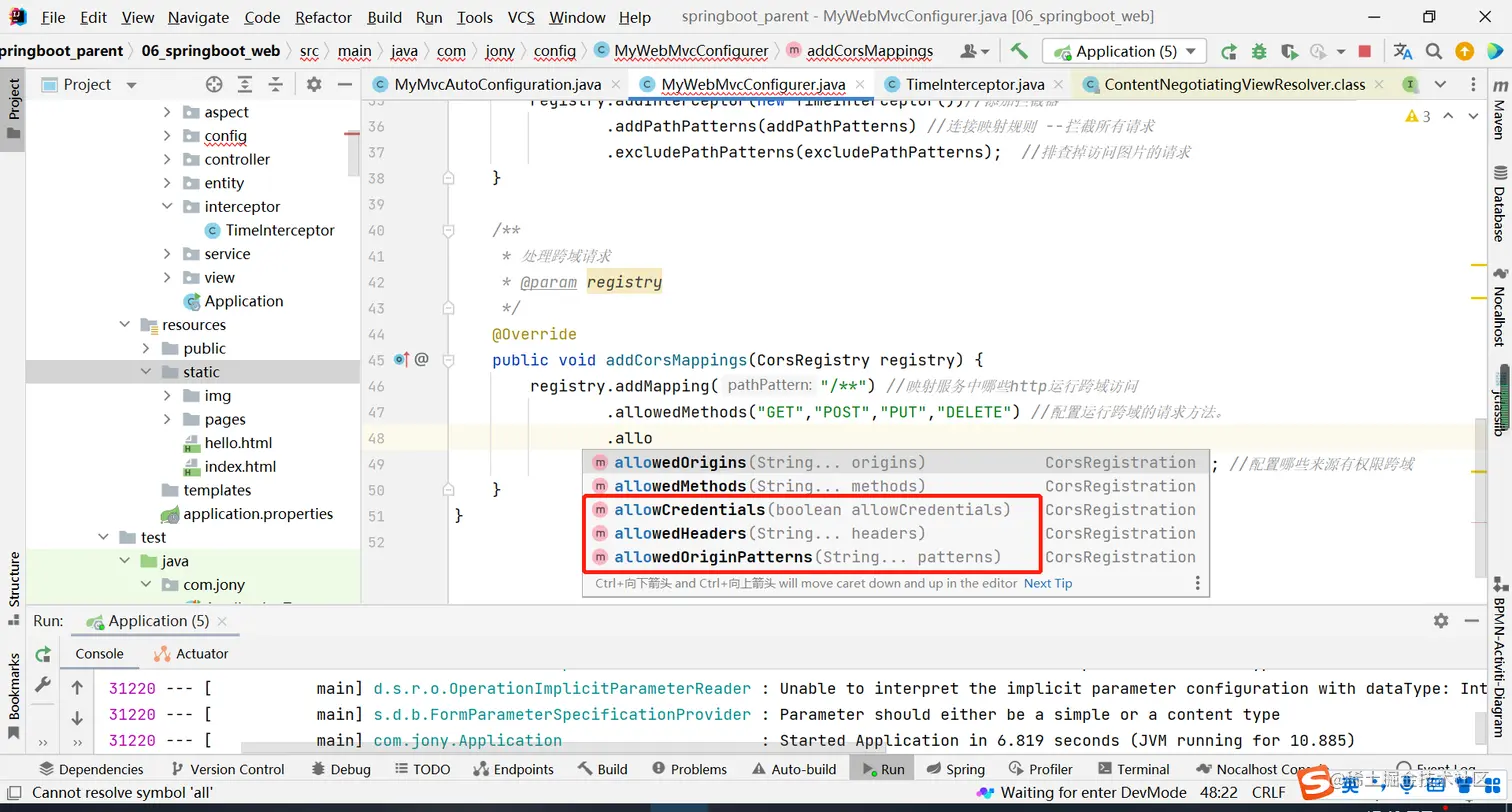Open the Version Control tool window
The image size is (1512, 812).
coord(228,769)
